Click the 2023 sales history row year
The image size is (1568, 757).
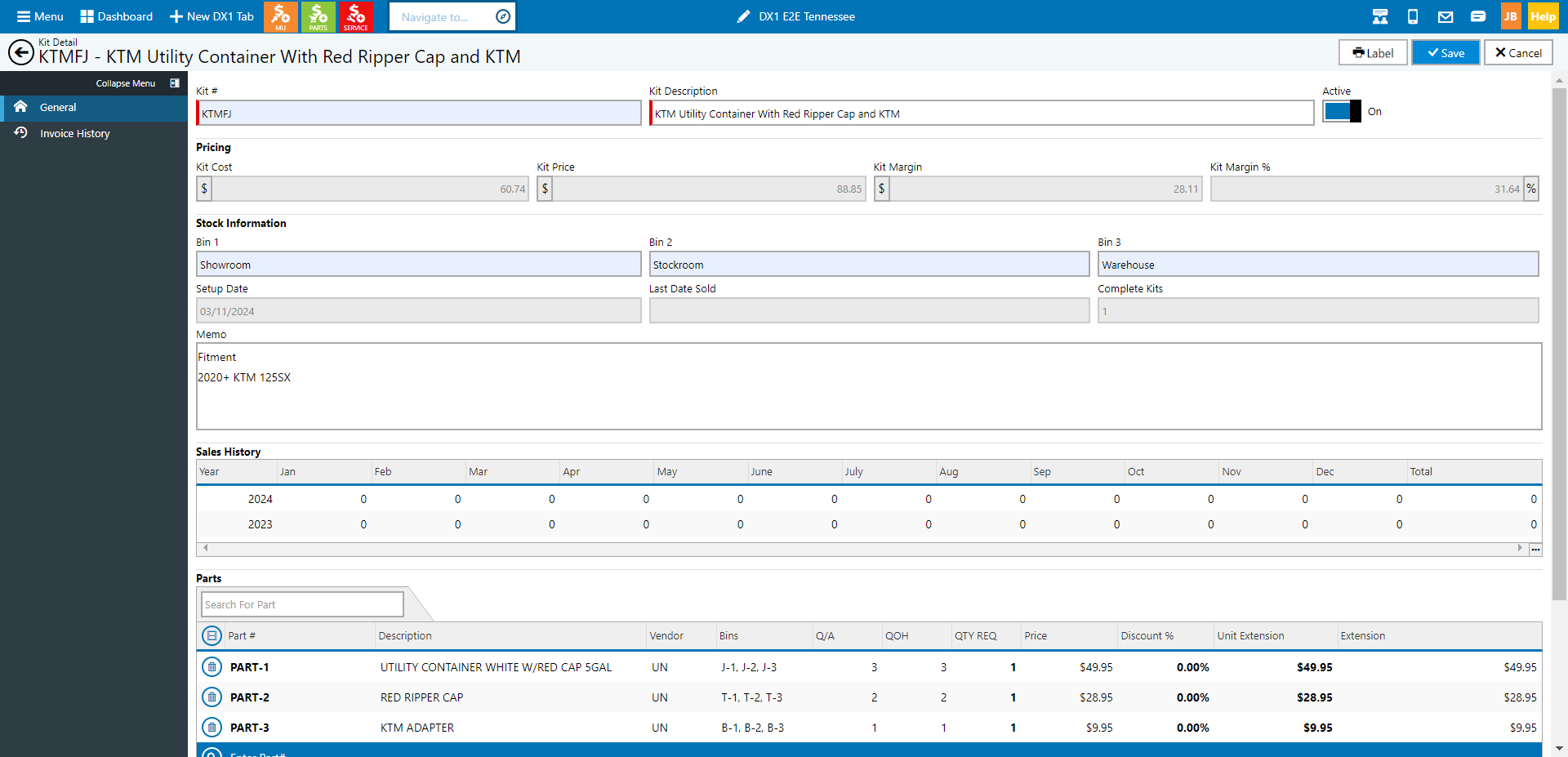[x=261, y=524]
